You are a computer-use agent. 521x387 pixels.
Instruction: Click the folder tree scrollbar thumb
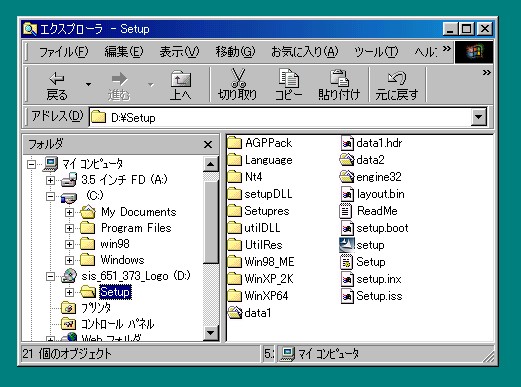point(211,222)
